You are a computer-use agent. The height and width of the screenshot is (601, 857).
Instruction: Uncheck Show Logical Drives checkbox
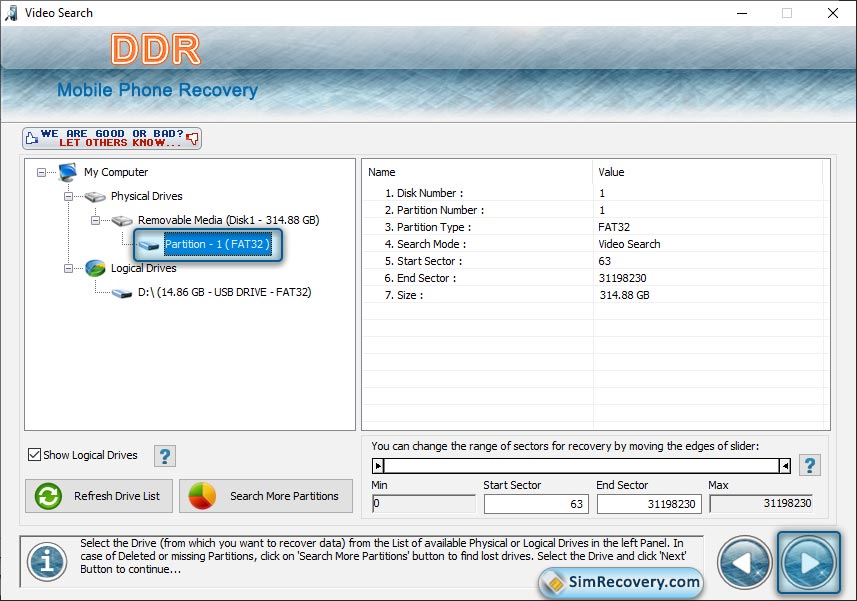tap(35, 455)
